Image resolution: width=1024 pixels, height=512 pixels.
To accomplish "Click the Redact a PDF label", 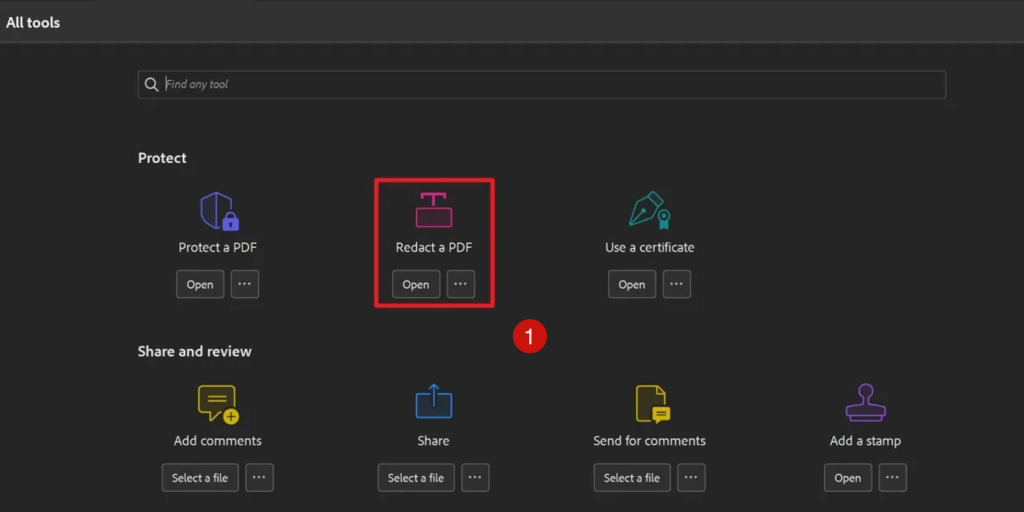I will click(434, 248).
